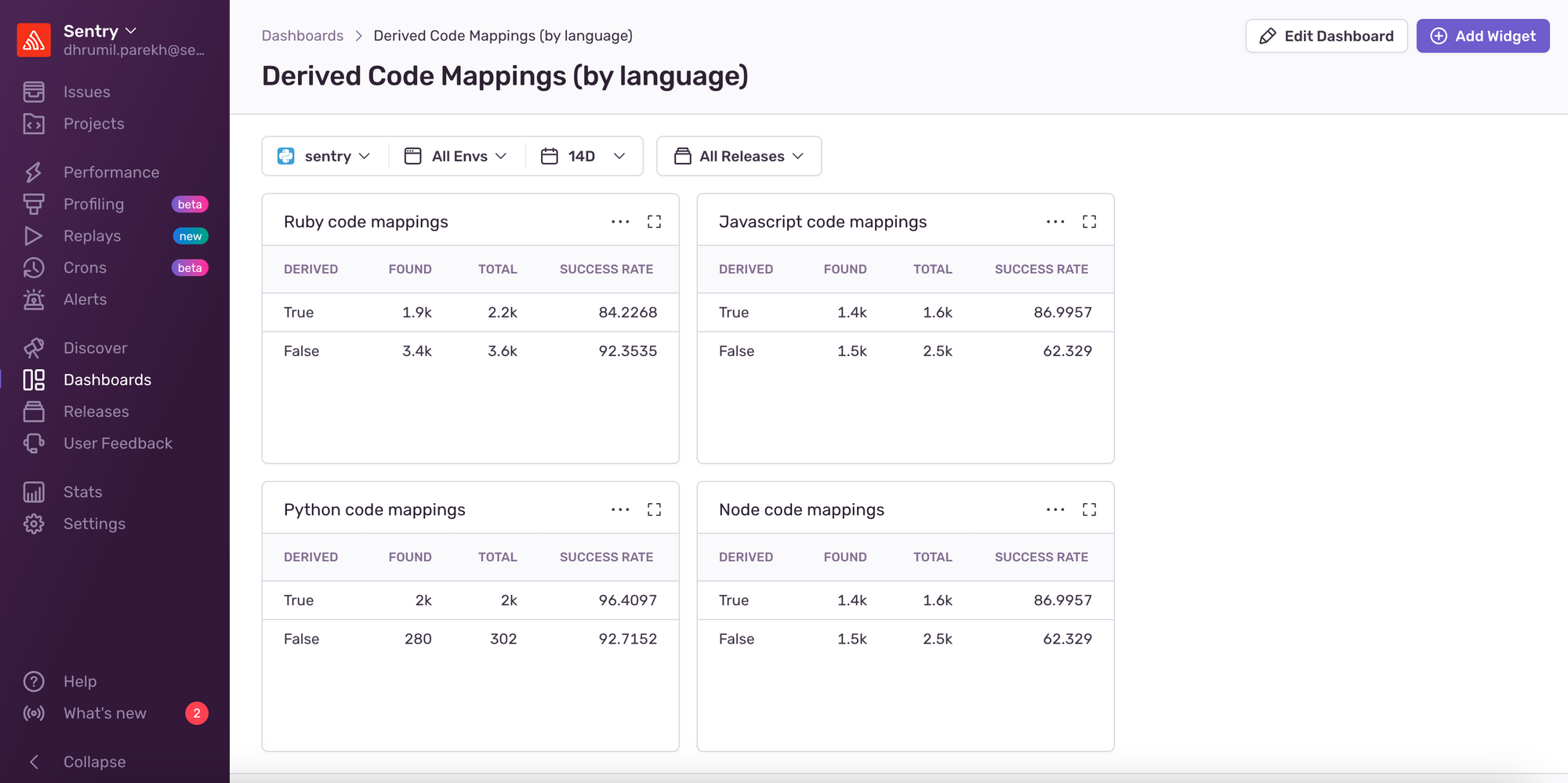Open Issues from the sidebar
The height and width of the screenshot is (783, 1568).
tap(86, 92)
